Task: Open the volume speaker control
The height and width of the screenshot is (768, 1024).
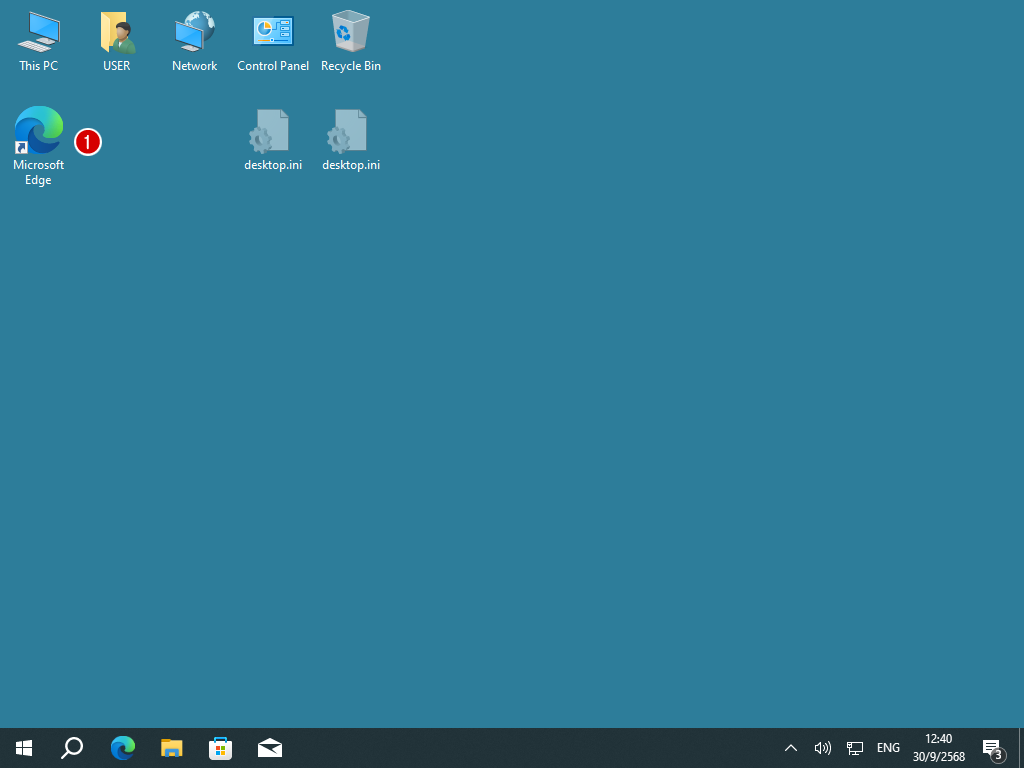Action: [x=823, y=748]
